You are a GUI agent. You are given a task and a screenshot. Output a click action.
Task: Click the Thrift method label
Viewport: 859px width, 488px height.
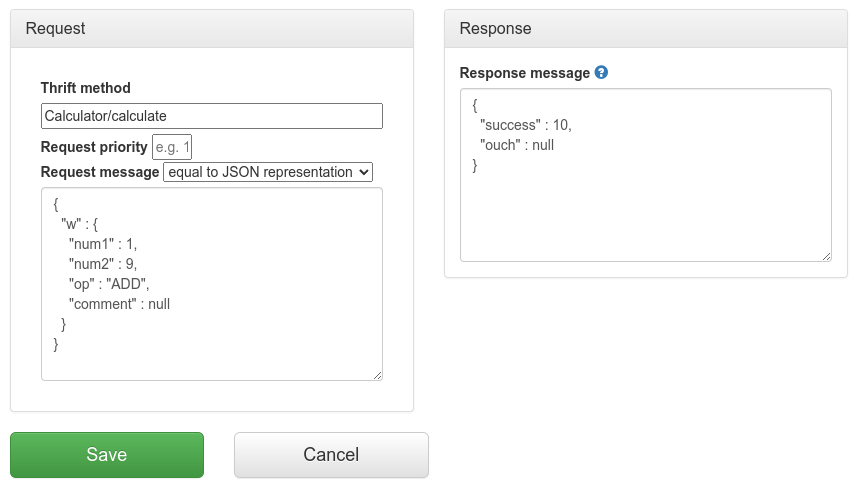[x=85, y=88]
